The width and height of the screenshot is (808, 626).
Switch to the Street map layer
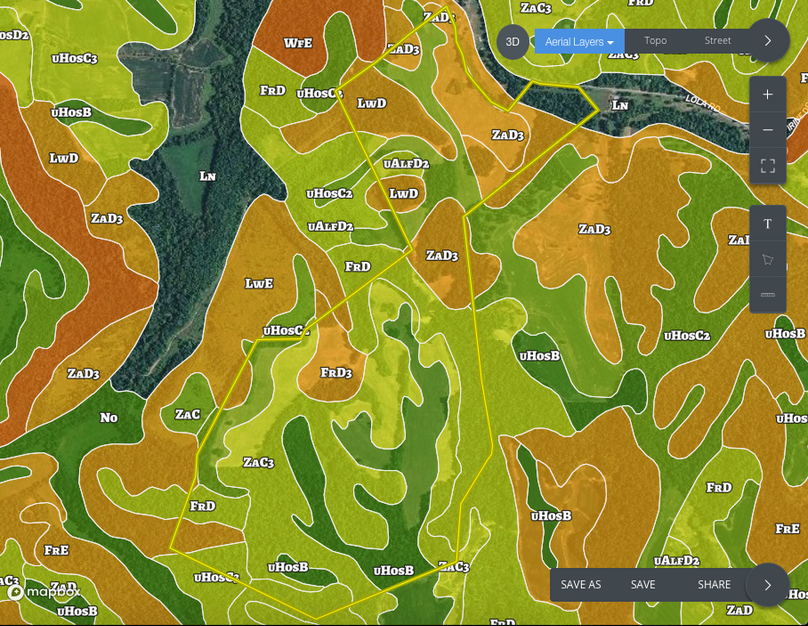(x=717, y=41)
